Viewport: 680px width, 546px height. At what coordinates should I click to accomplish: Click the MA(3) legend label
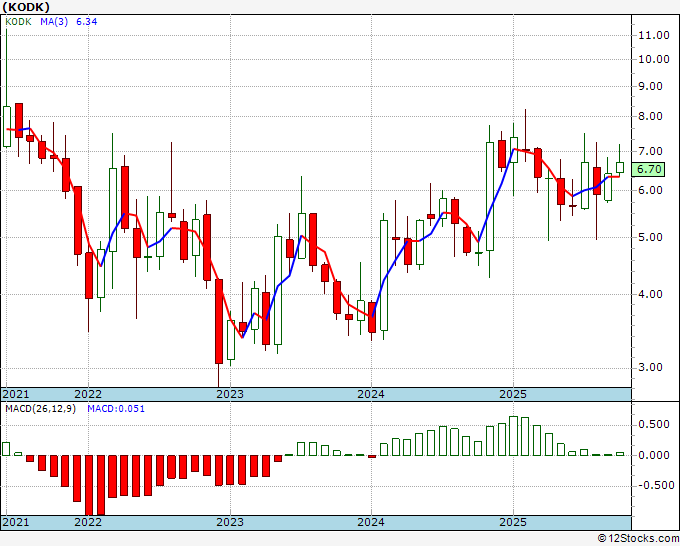[x=54, y=22]
